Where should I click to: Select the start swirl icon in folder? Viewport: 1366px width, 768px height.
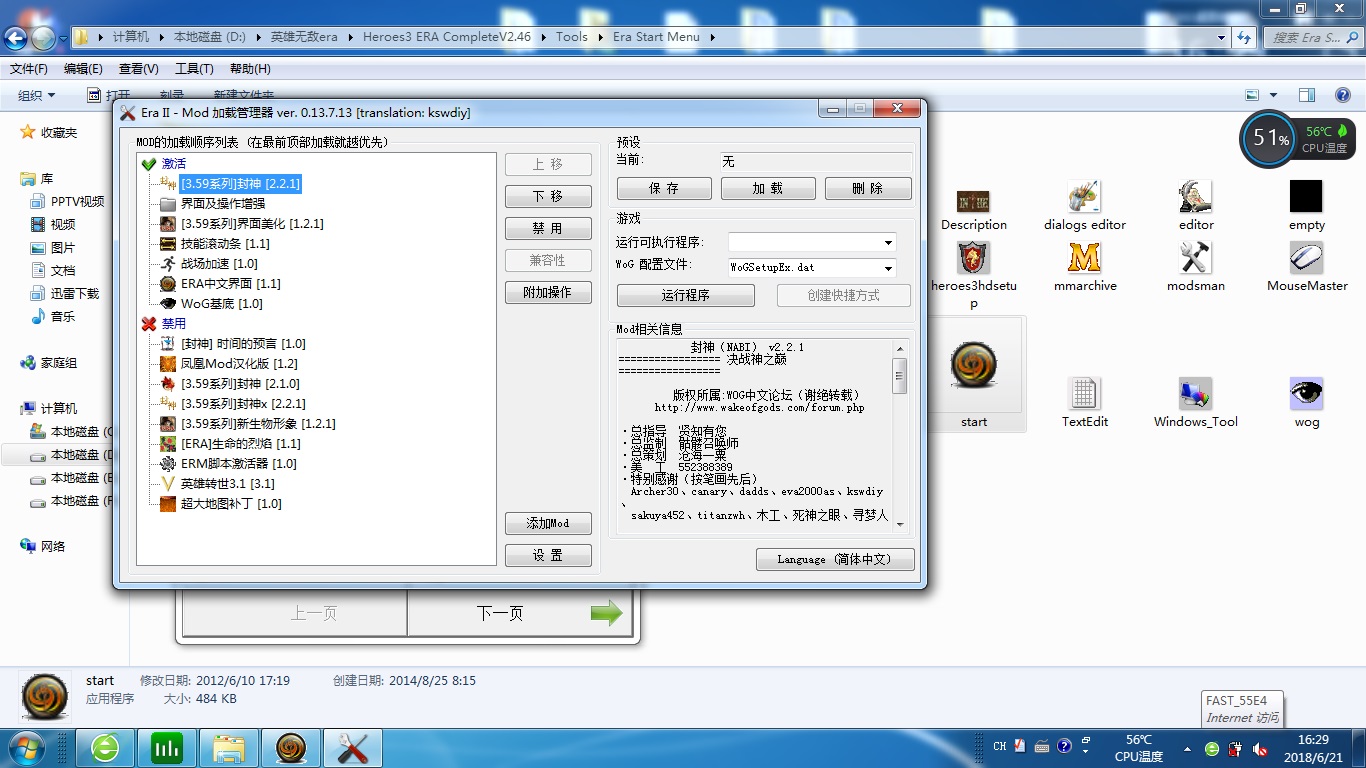tap(973, 365)
